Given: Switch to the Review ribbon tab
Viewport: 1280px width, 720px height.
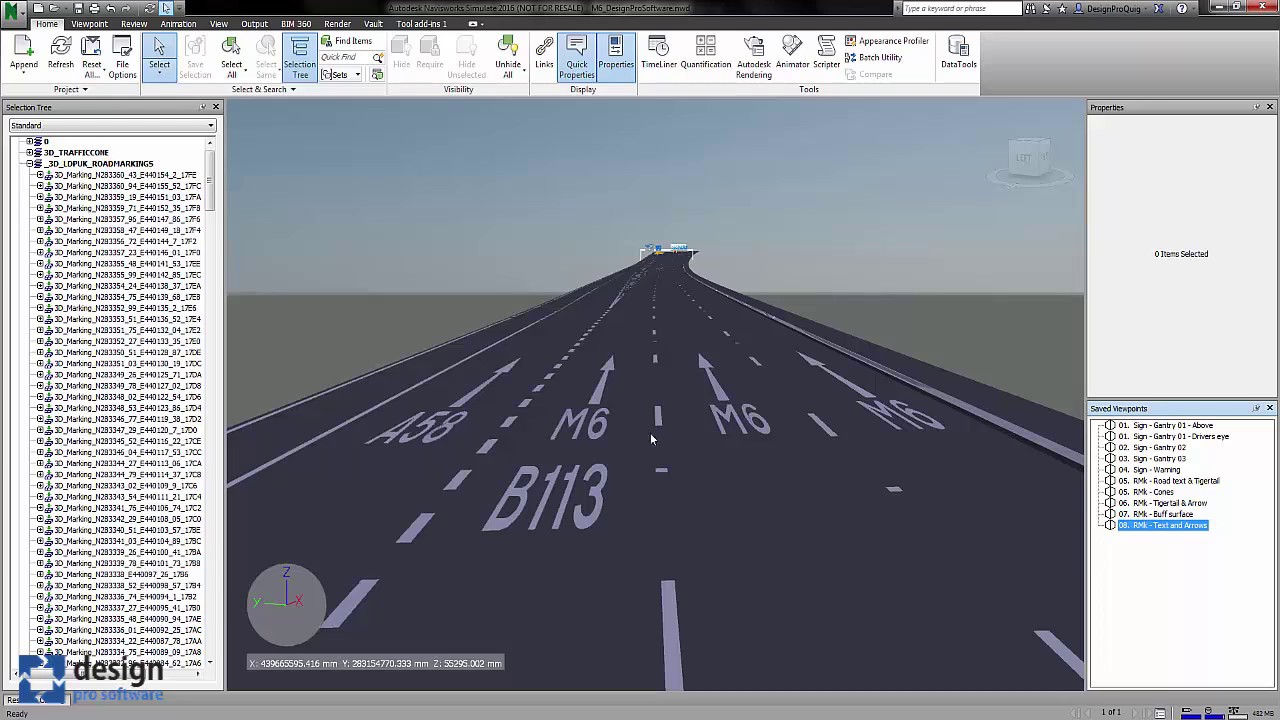Looking at the screenshot, I should (x=134, y=24).
